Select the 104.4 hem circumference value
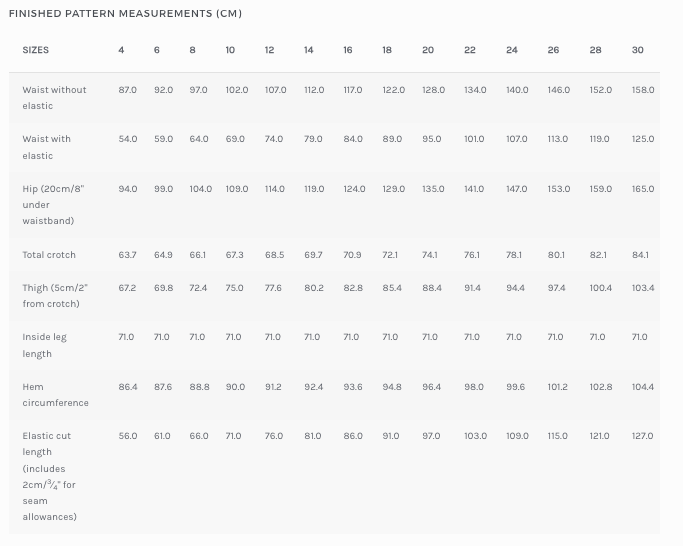 pyautogui.click(x=643, y=387)
